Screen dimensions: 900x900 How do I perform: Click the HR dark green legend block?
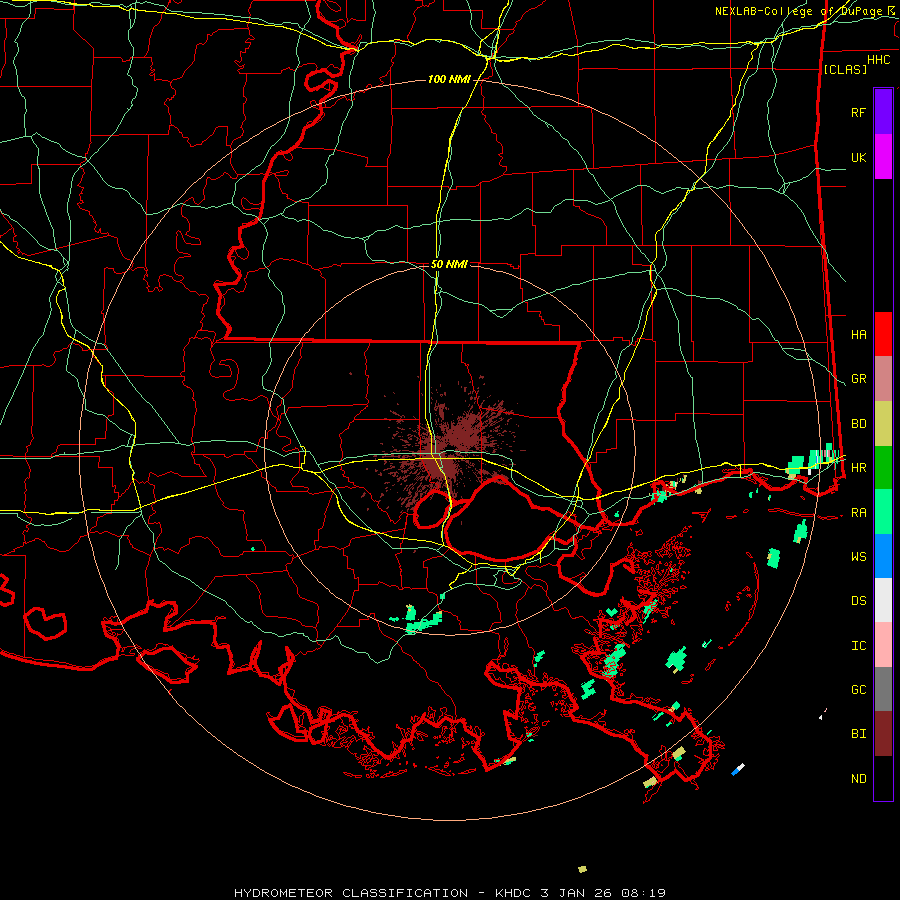[883, 468]
